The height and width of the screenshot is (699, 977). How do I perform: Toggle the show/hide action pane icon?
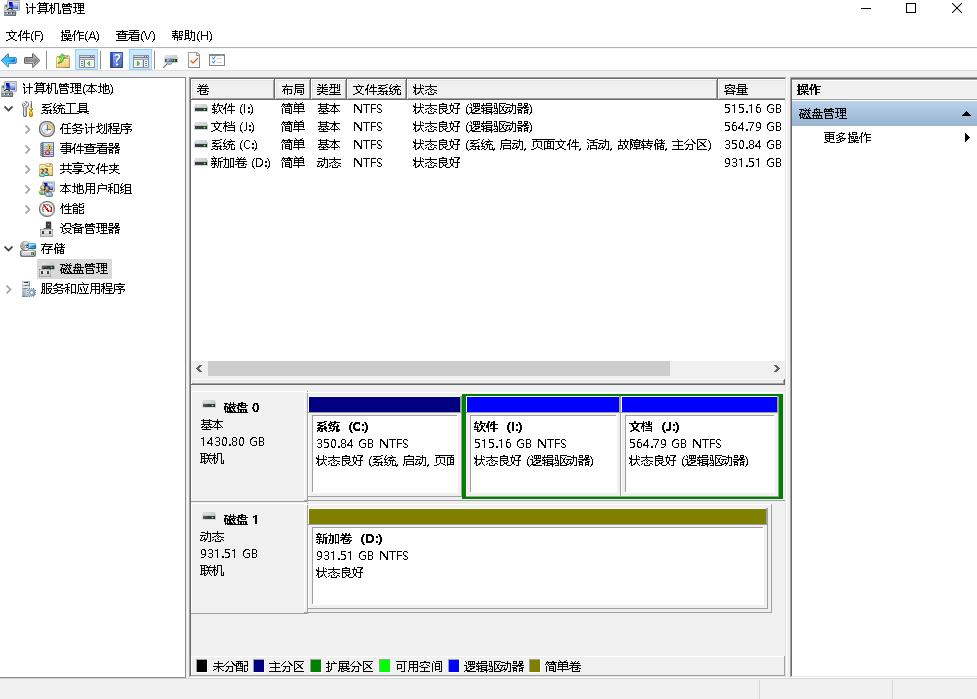click(139, 59)
